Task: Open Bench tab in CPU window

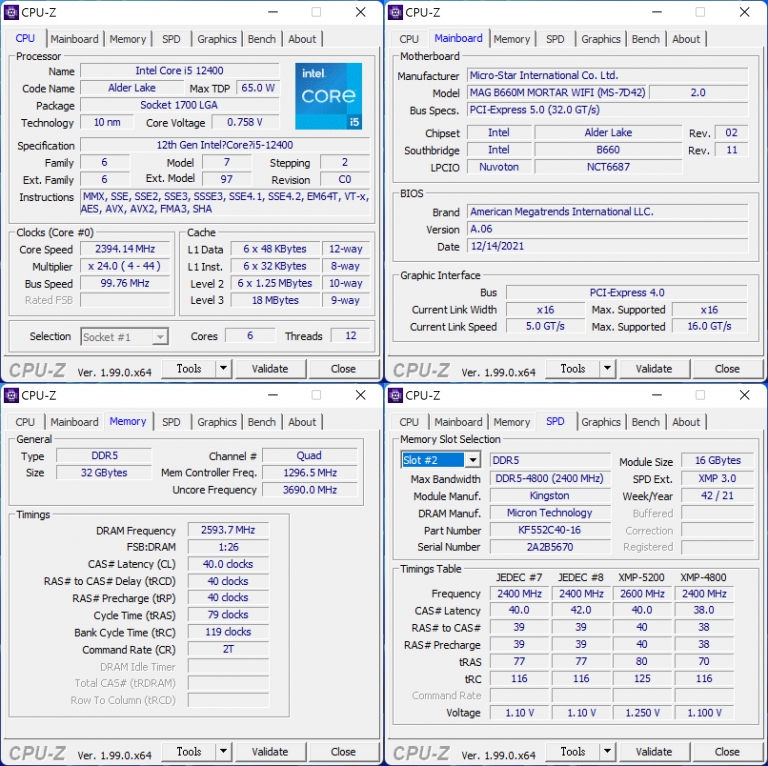Action: click(262, 39)
